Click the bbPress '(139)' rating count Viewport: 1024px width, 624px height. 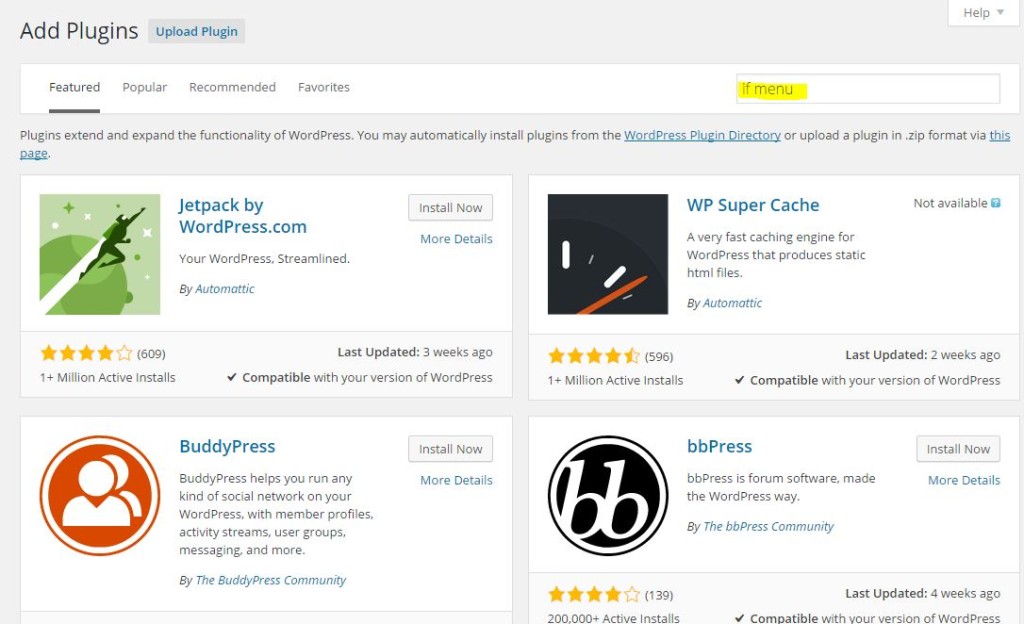pos(658,595)
